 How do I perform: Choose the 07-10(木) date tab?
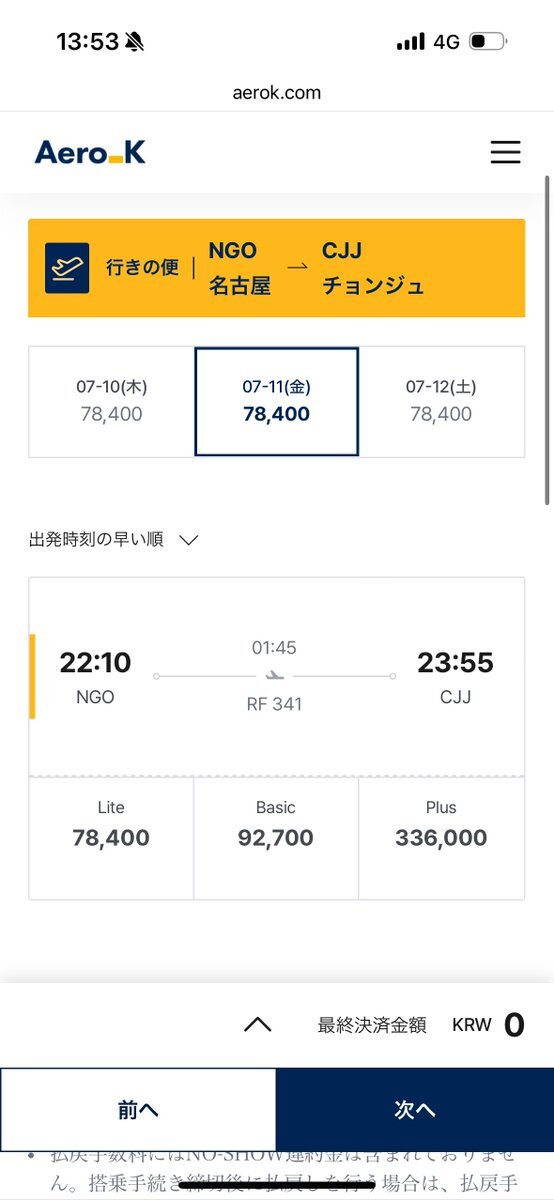point(111,401)
